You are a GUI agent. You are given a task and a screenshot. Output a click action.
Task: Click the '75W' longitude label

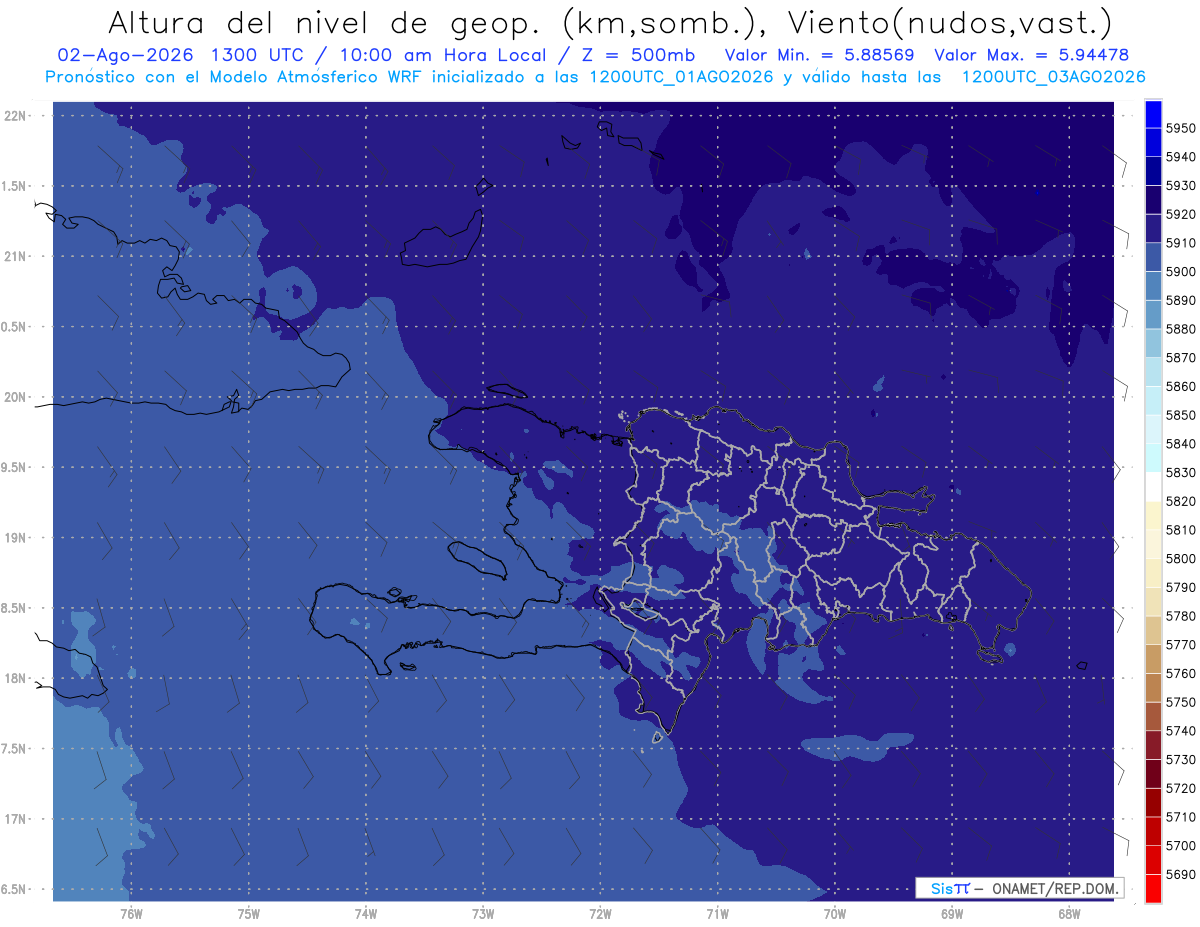[249, 913]
